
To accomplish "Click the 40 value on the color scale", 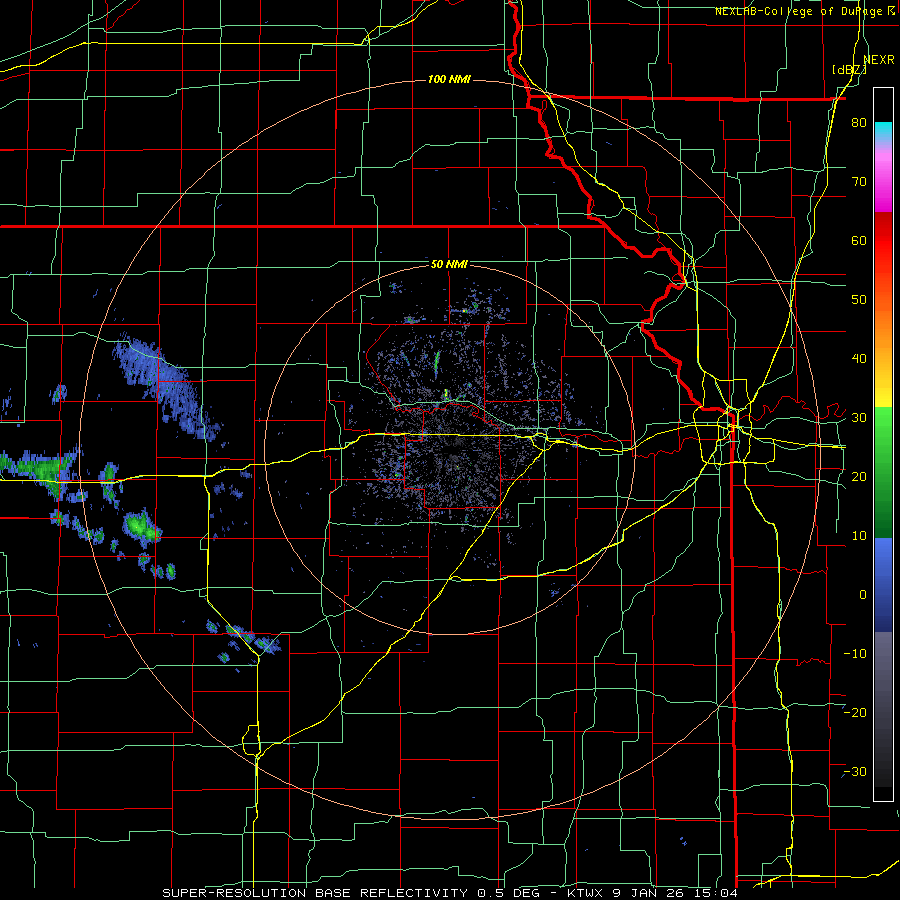I will coord(859,359).
